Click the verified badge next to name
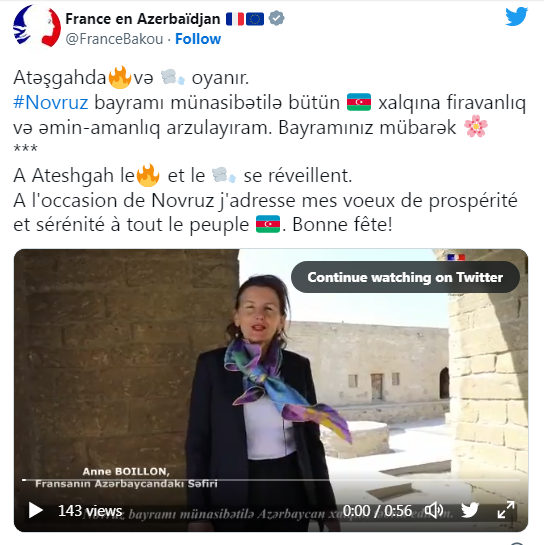 [x=277, y=18]
